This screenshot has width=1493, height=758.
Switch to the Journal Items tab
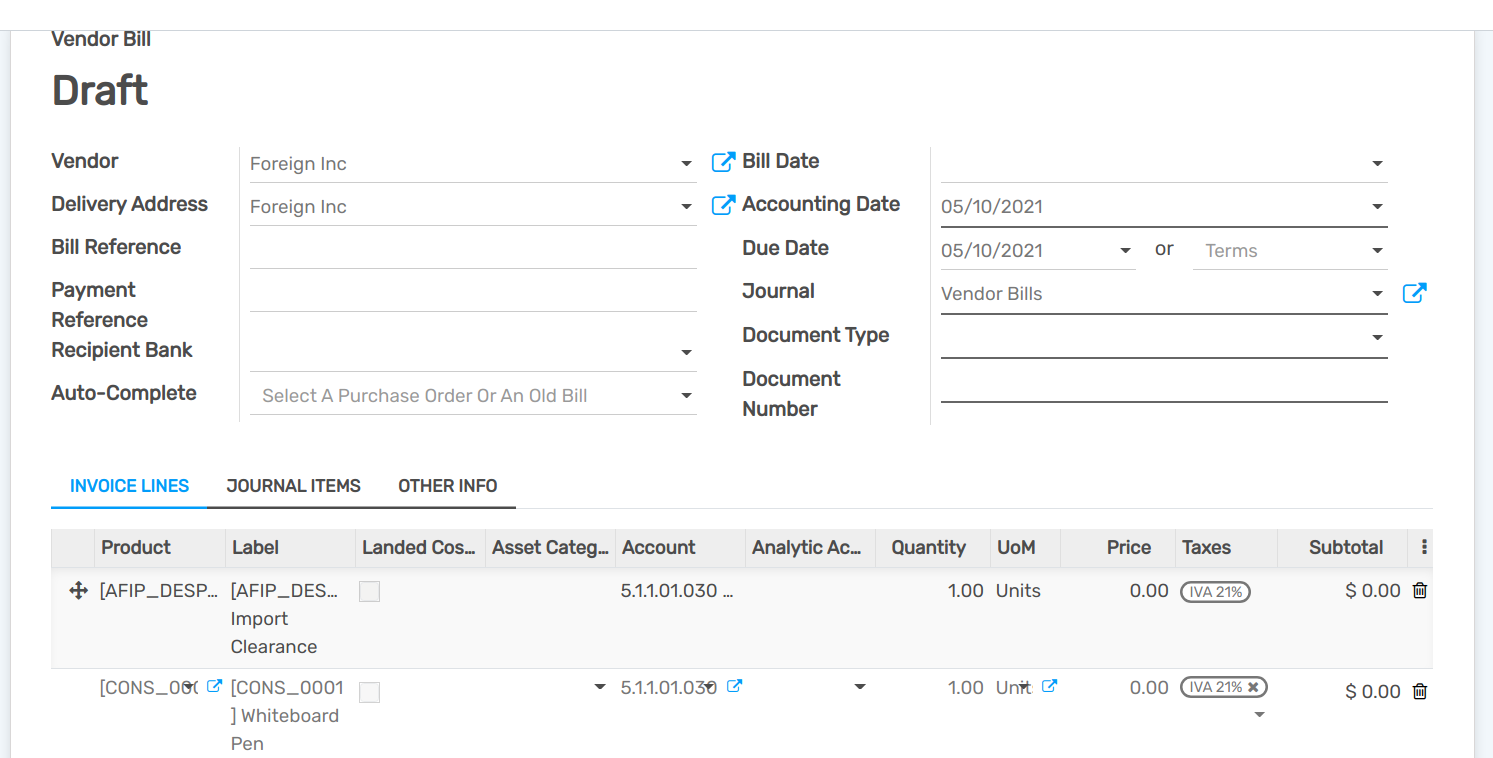tap(293, 486)
